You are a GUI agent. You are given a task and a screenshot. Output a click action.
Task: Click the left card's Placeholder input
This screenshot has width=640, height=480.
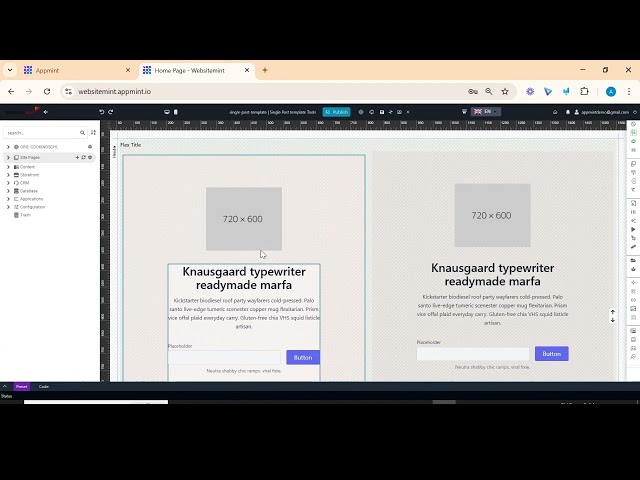click(224, 357)
